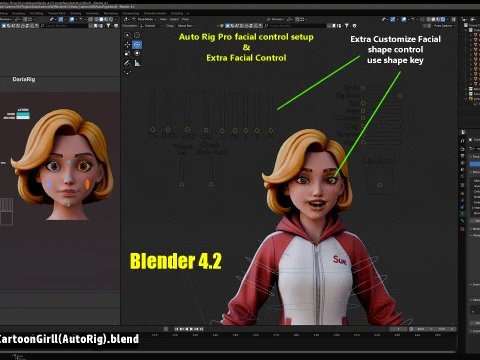The height and width of the screenshot is (360, 480).
Task: Switch to the Geometry Nodes workspace tab
Action: (x=155, y=13)
